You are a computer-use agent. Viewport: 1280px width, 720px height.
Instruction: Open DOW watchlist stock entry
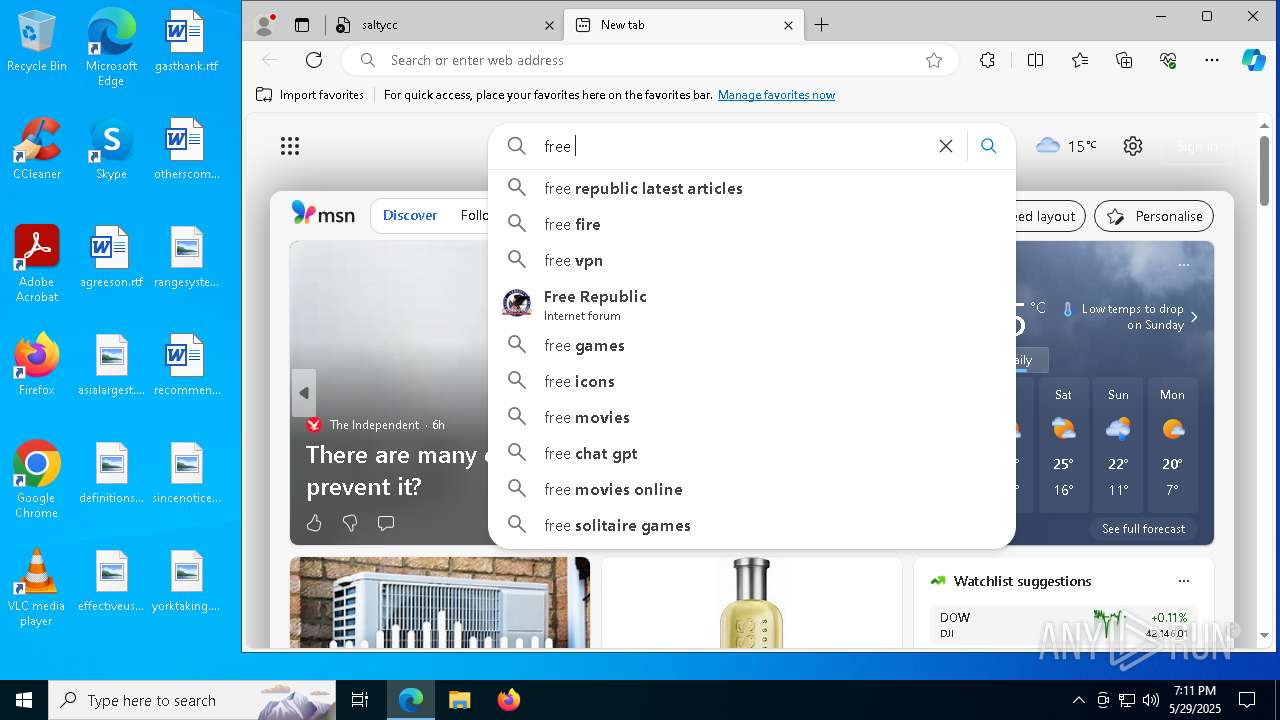[1064, 625]
